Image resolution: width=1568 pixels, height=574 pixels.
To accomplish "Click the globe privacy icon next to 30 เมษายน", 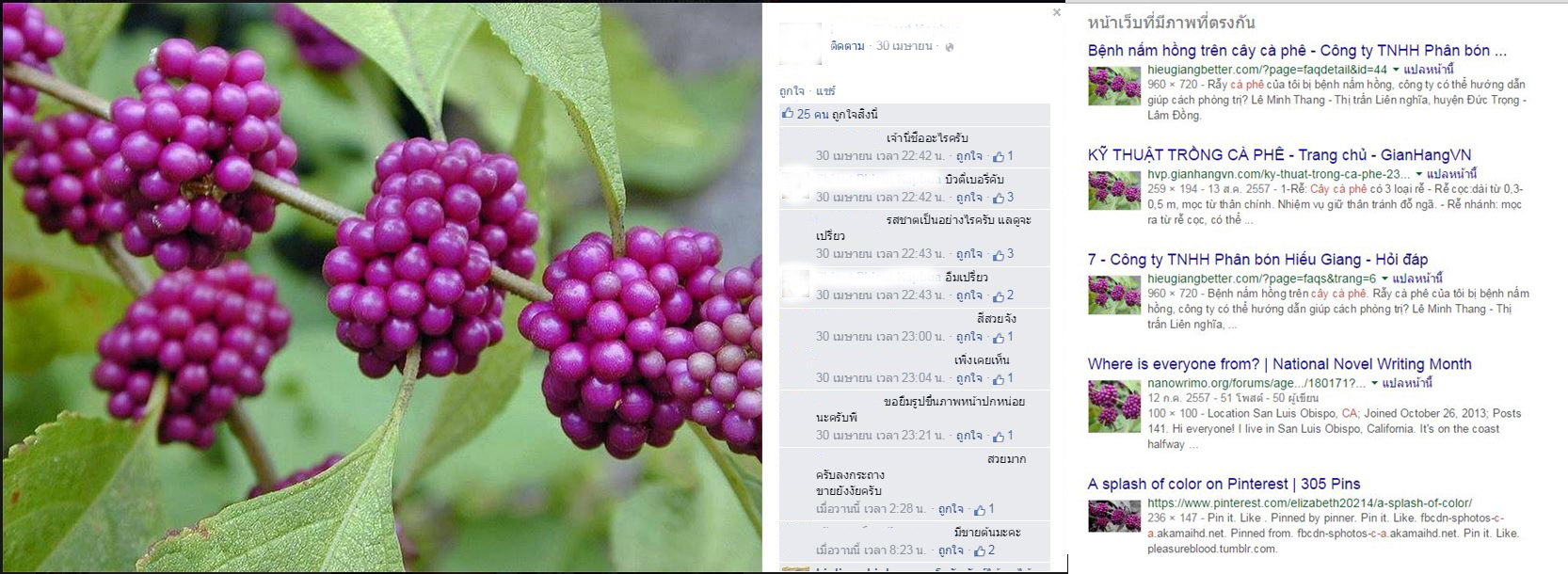I will pos(950,46).
